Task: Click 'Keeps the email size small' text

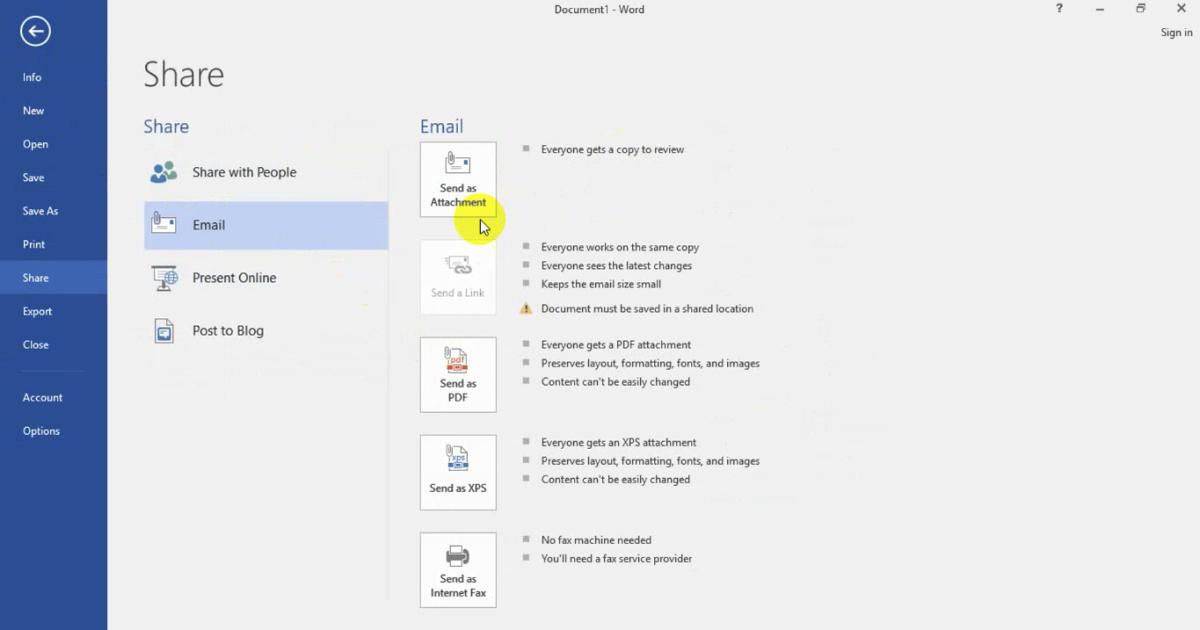Action: [x=601, y=284]
